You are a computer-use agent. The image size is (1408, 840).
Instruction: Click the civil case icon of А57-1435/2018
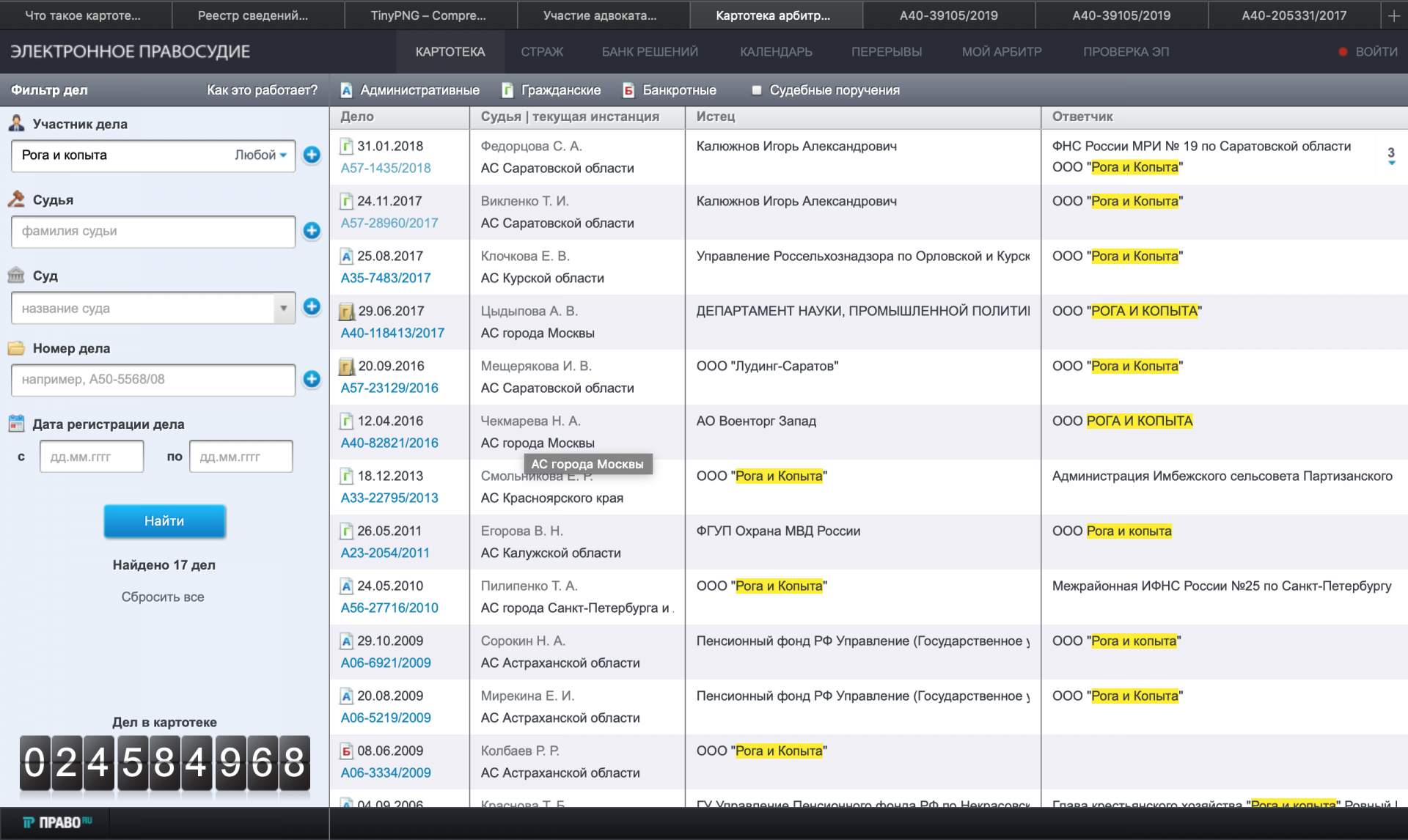(347, 146)
